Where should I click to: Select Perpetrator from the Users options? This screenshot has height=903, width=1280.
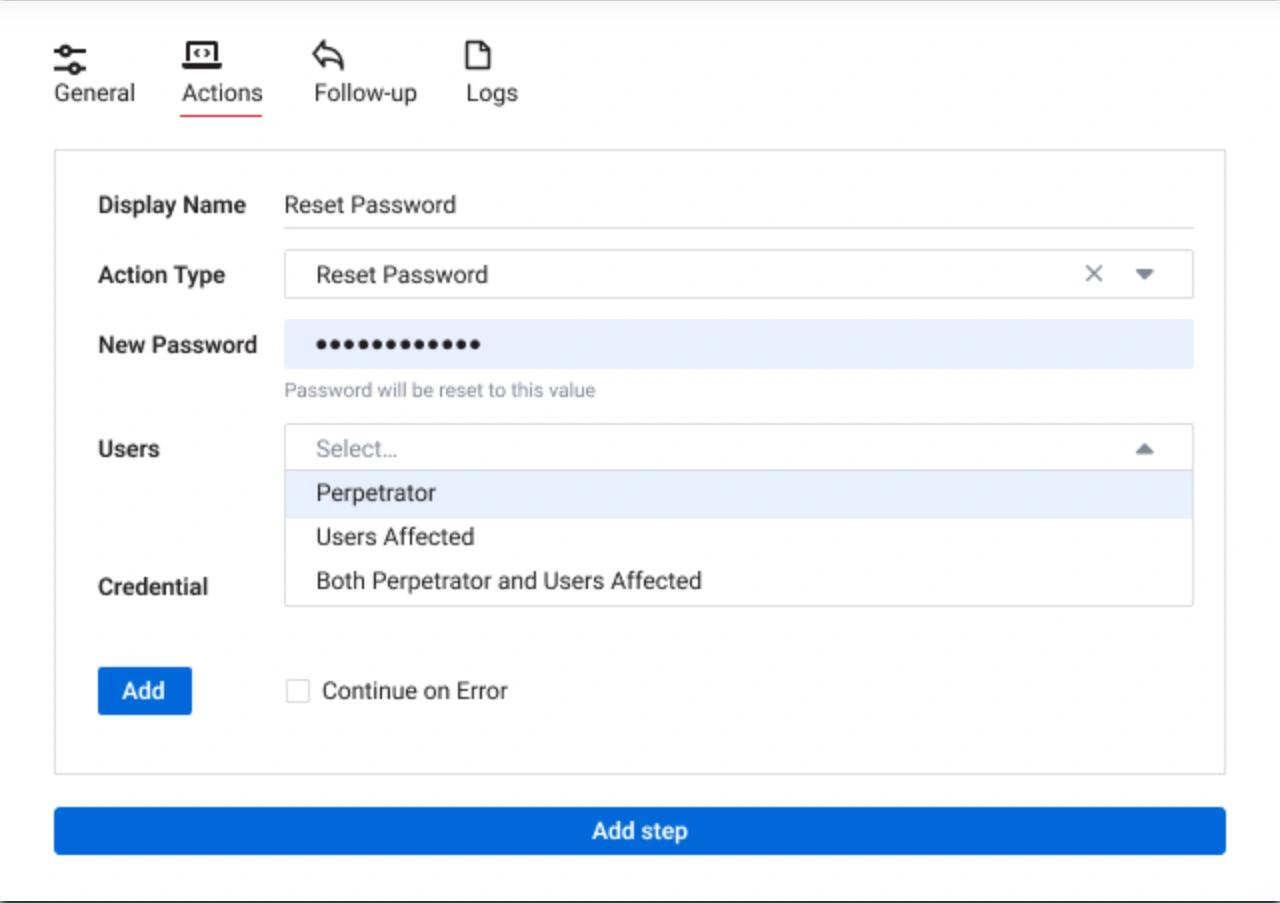coord(375,492)
